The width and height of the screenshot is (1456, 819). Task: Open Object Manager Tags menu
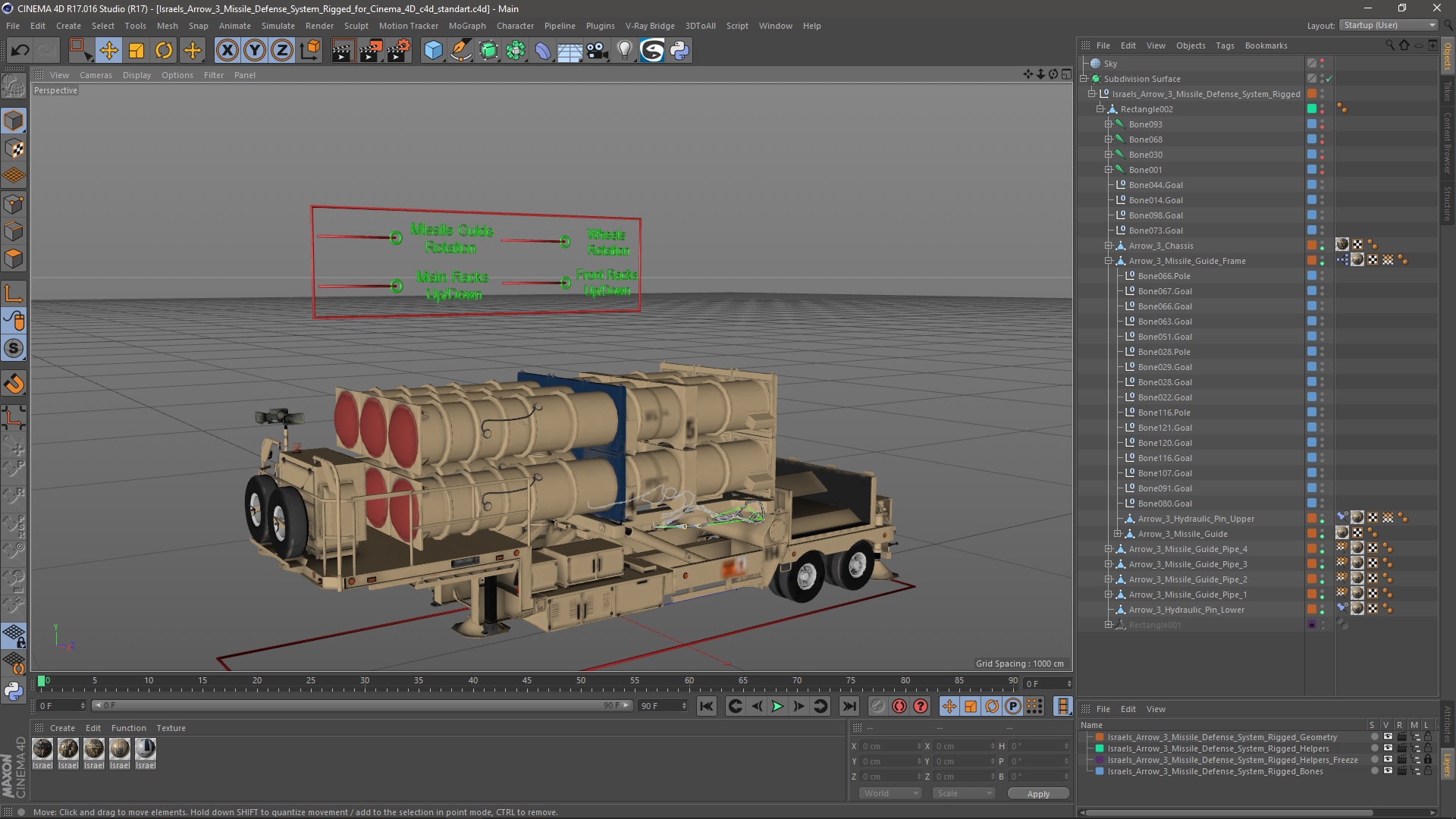coord(1225,45)
